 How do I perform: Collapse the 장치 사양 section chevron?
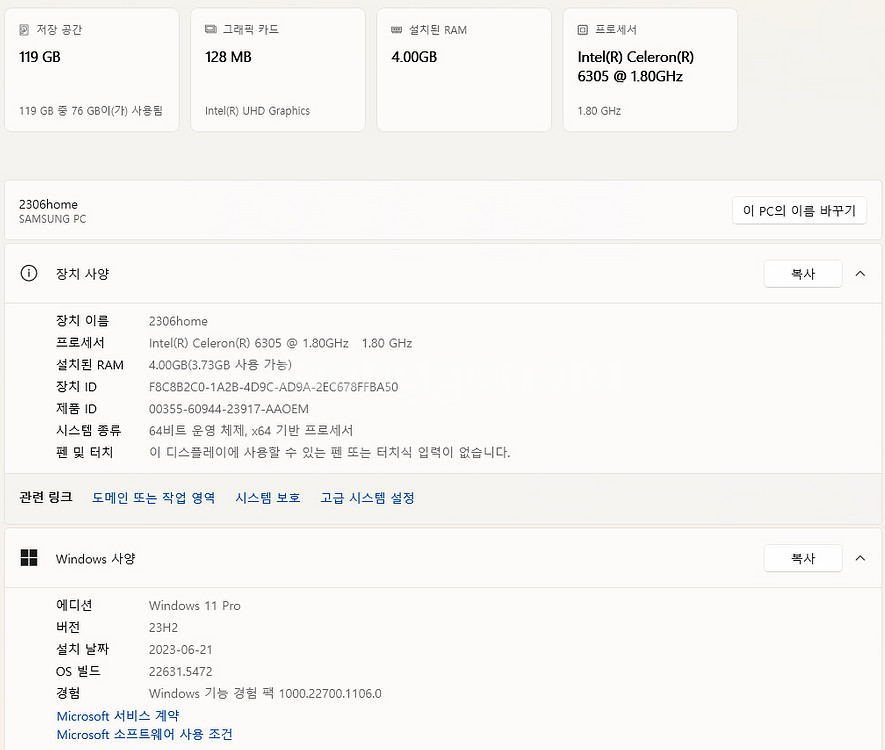860,273
